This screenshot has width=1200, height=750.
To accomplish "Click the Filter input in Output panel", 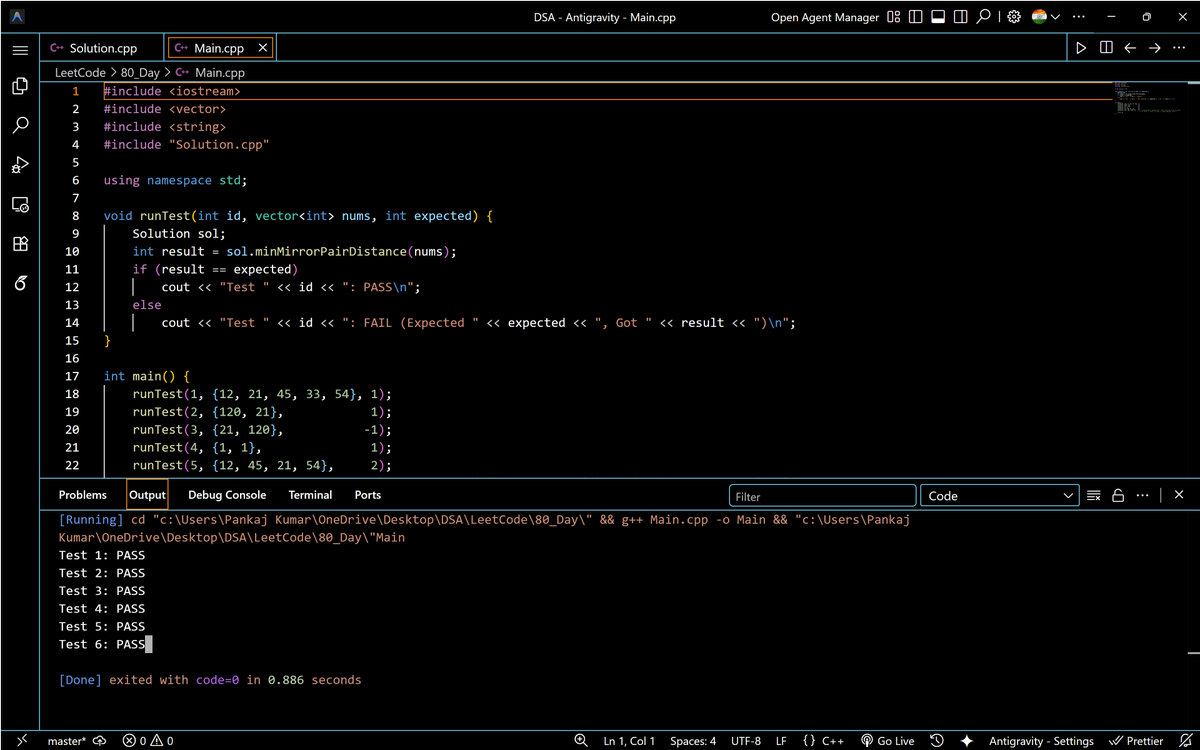I will click(x=822, y=494).
